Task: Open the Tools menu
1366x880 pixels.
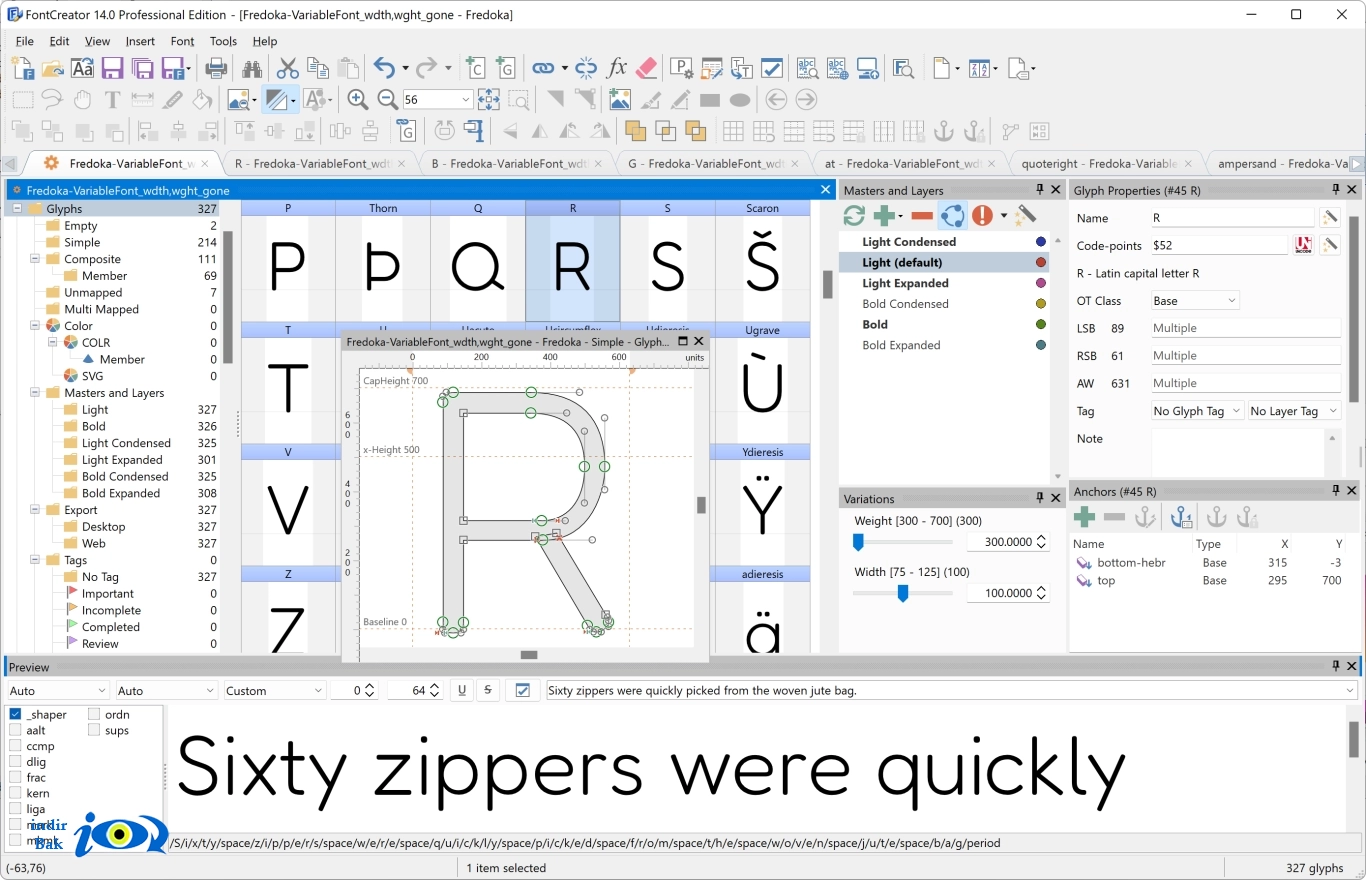Action: point(223,41)
